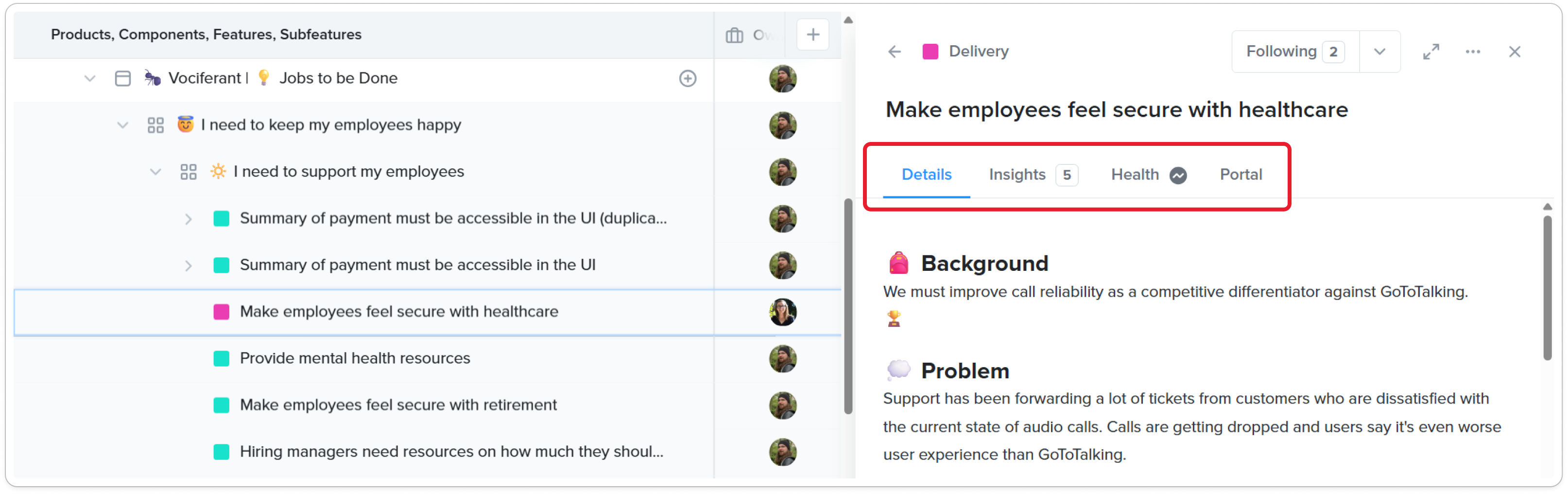Click the teal status square for retirement feature
Screen dimensions: 1568x494
pos(222,405)
